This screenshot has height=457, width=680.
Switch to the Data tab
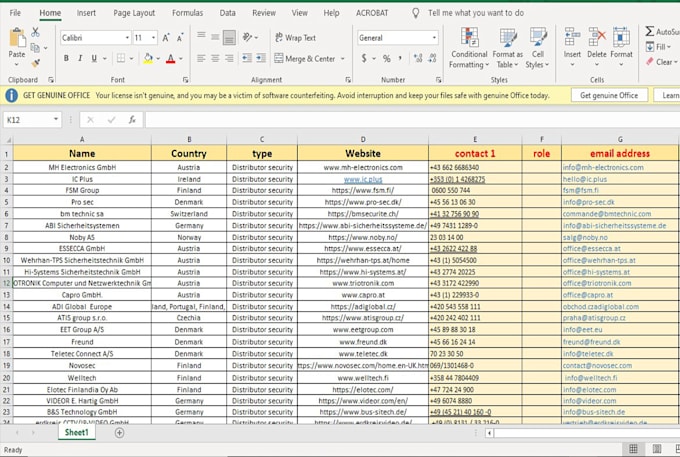(227, 13)
